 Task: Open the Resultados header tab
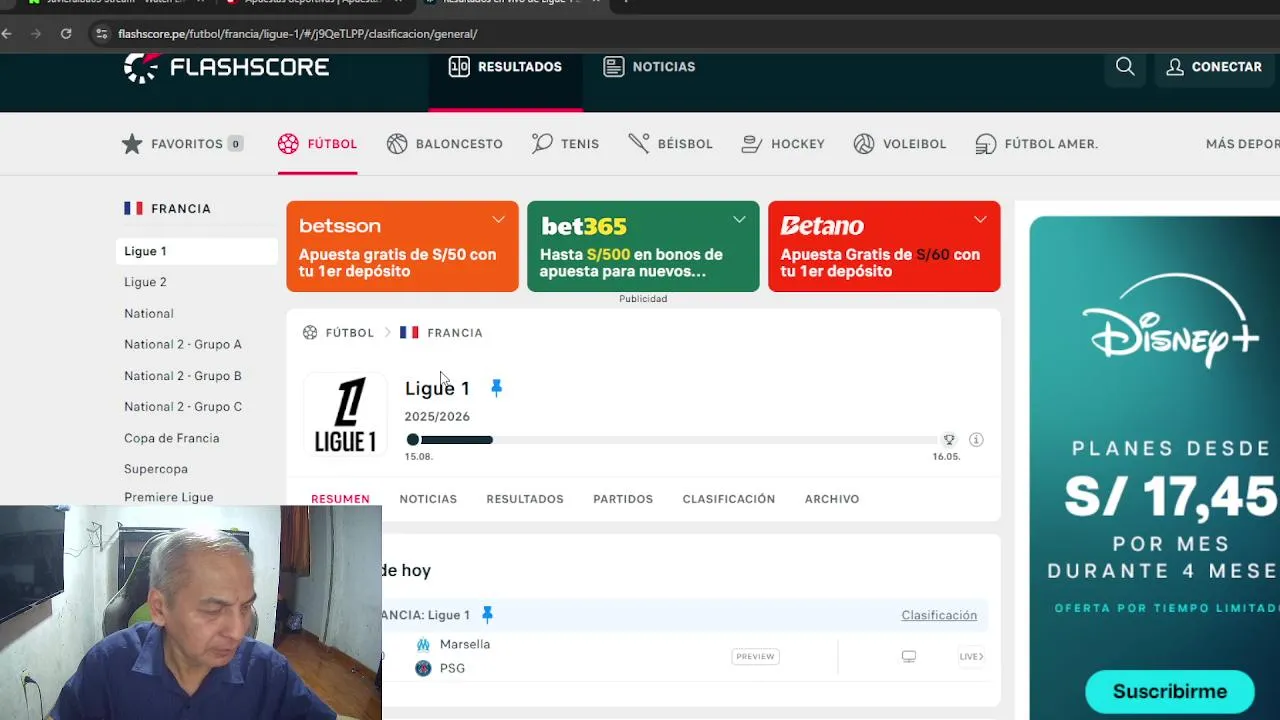[x=505, y=67]
